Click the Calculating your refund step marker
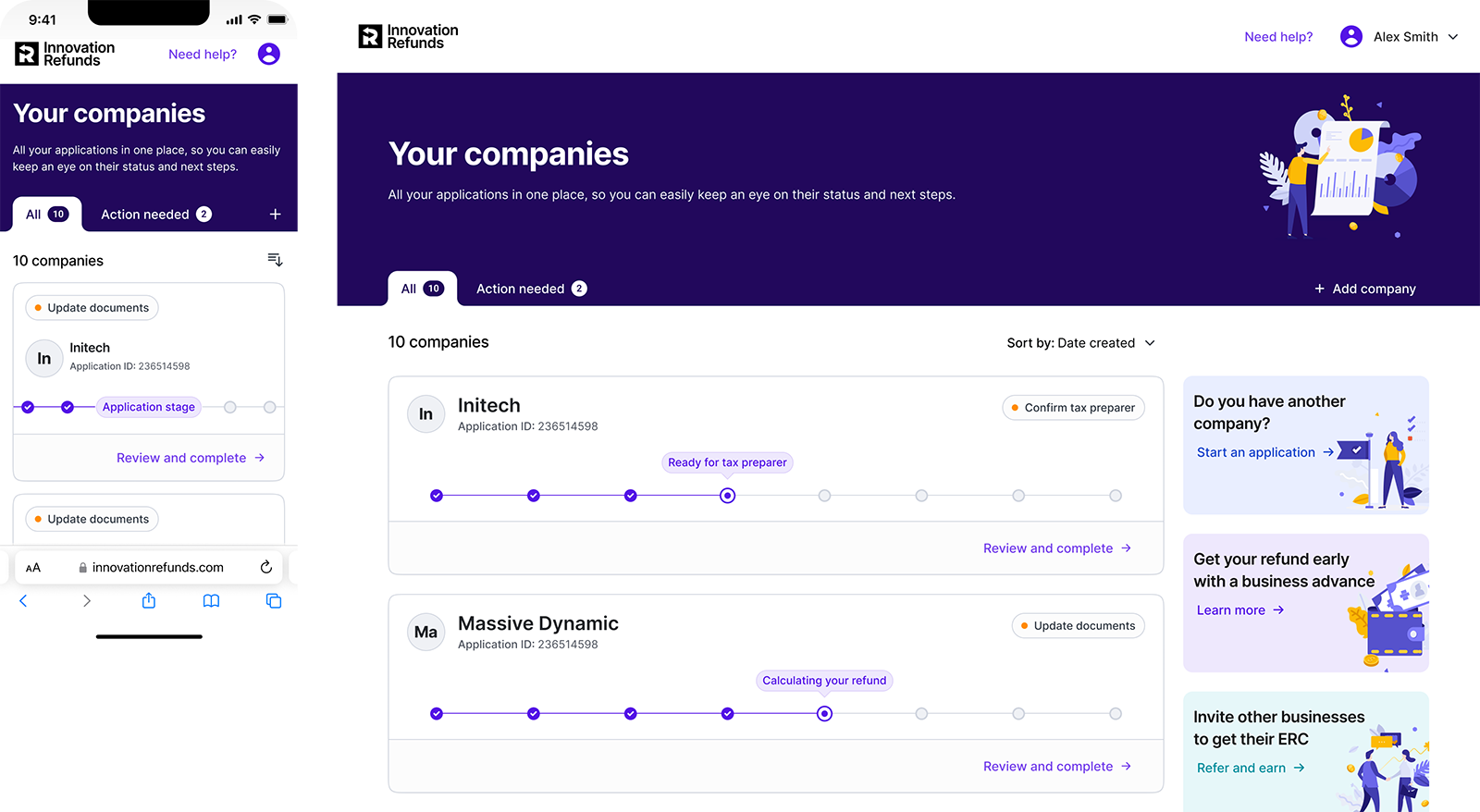 [x=824, y=714]
